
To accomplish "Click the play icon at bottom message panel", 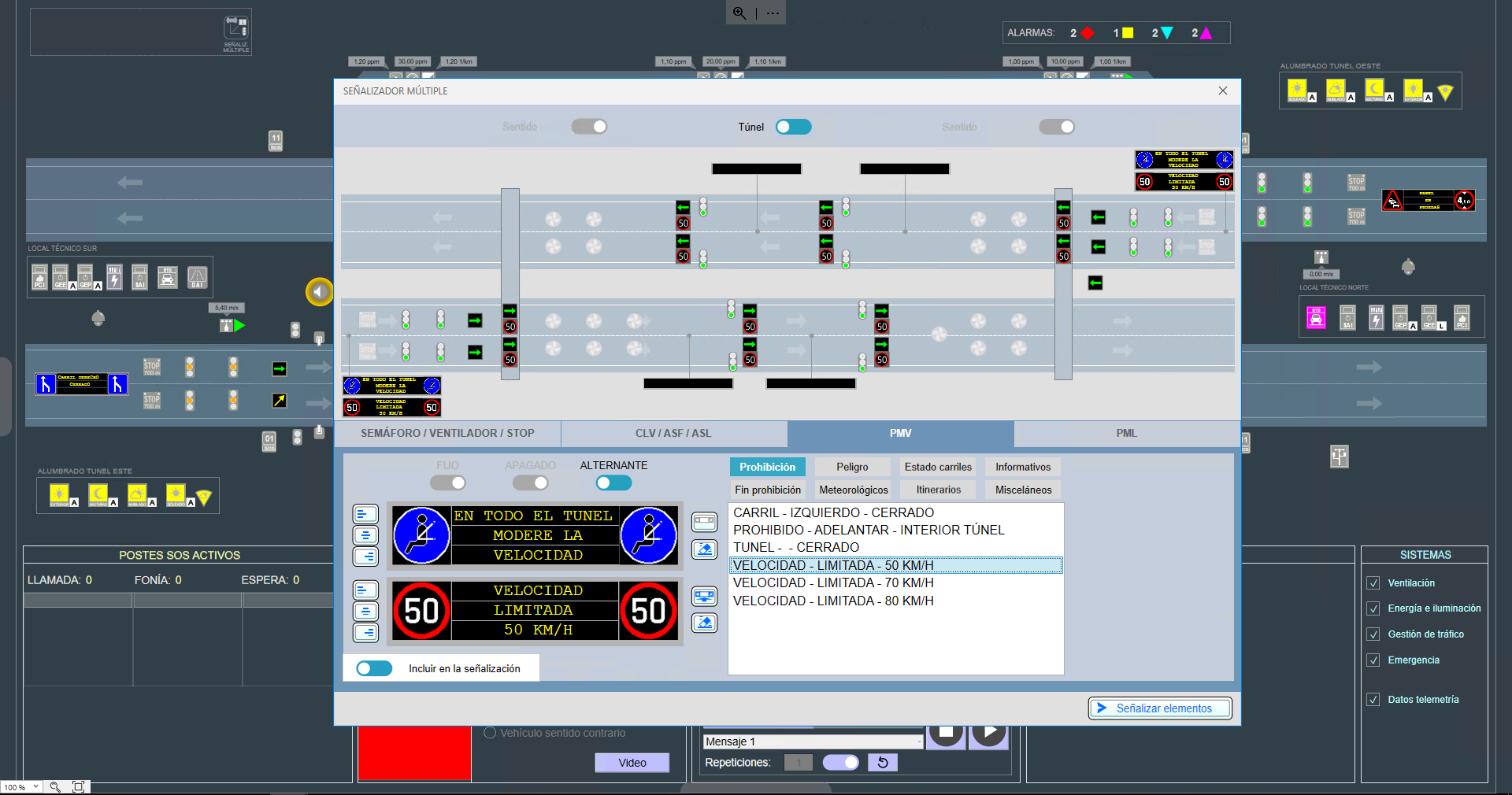I will [988, 734].
